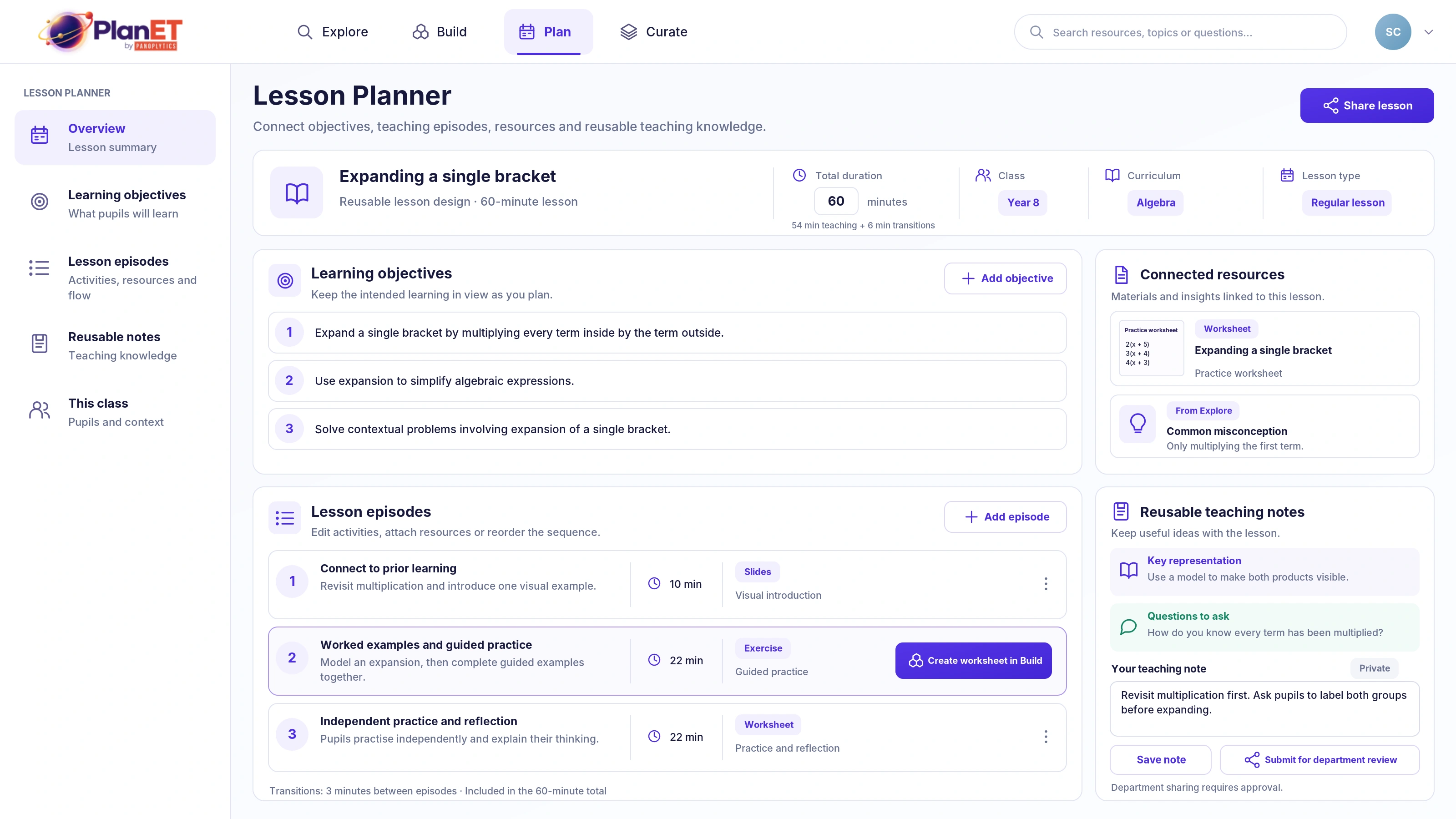This screenshot has height=819, width=1456.
Task: Click the Lesson episodes list icon in sidebar
Action: point(40,268)
